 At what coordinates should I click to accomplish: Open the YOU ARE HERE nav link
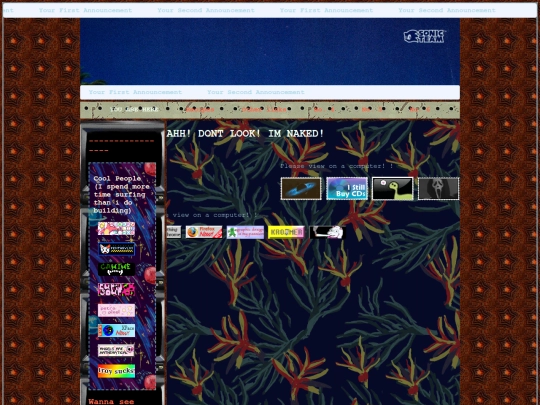pyautogui.click(x=134, y=110)
